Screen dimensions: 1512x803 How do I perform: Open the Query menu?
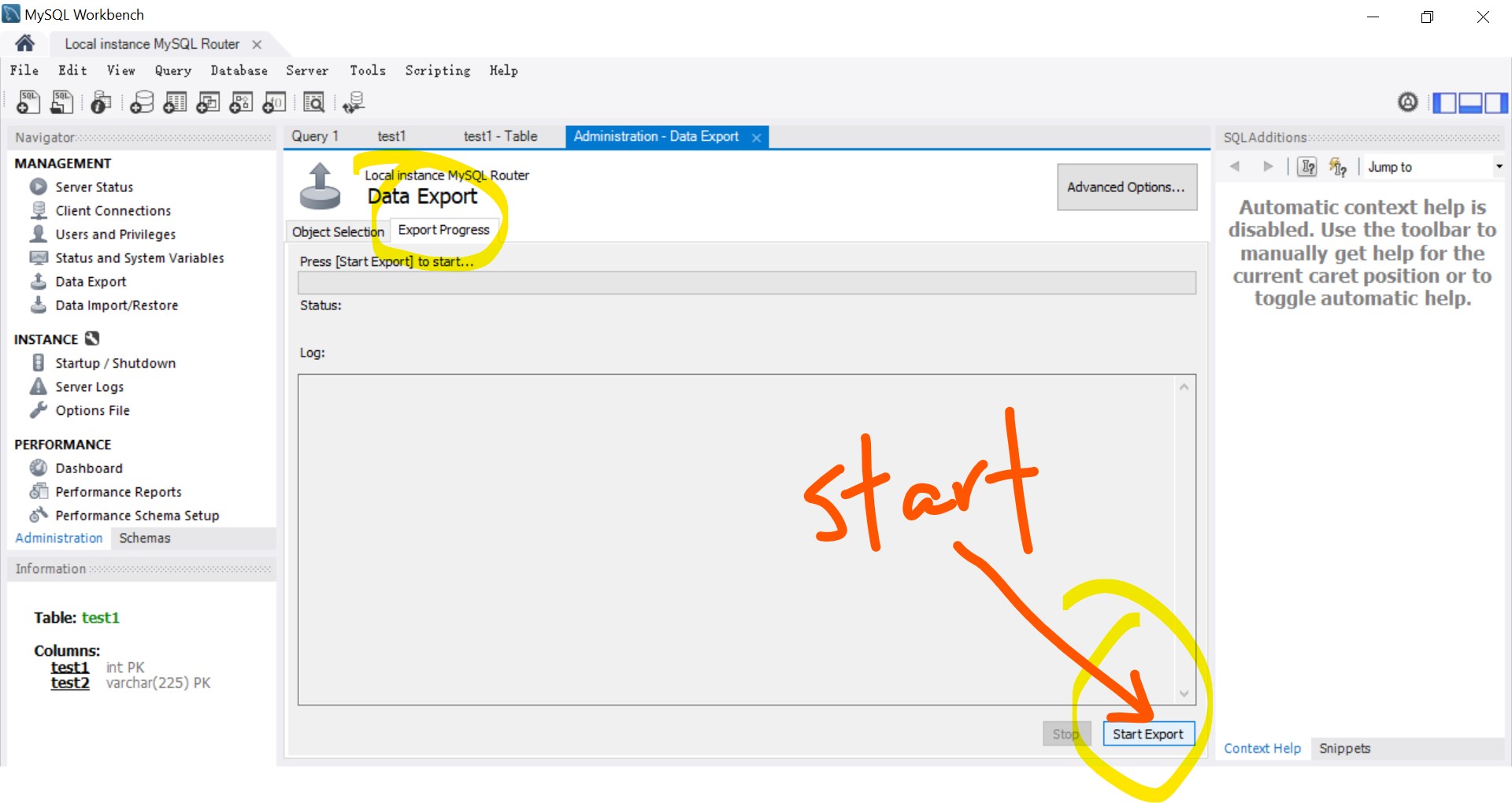tap(173, 70)
